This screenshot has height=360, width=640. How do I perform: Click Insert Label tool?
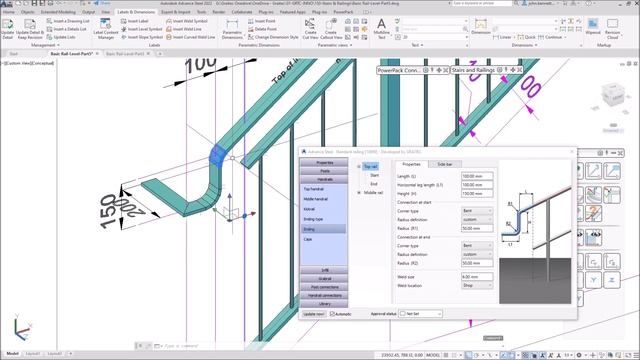135,21
